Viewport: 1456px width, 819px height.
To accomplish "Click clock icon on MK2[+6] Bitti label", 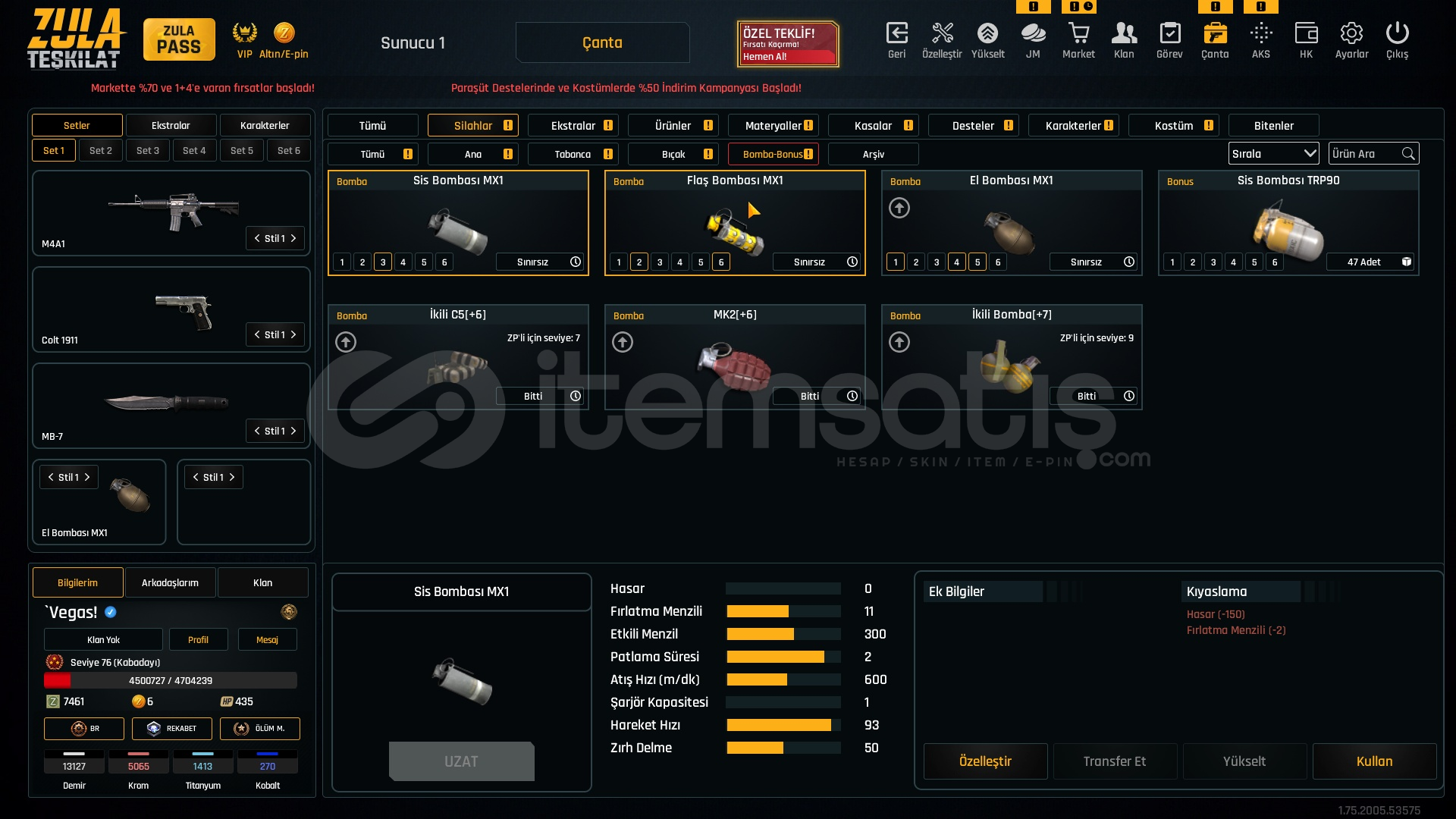I will [x=852, y=396].
